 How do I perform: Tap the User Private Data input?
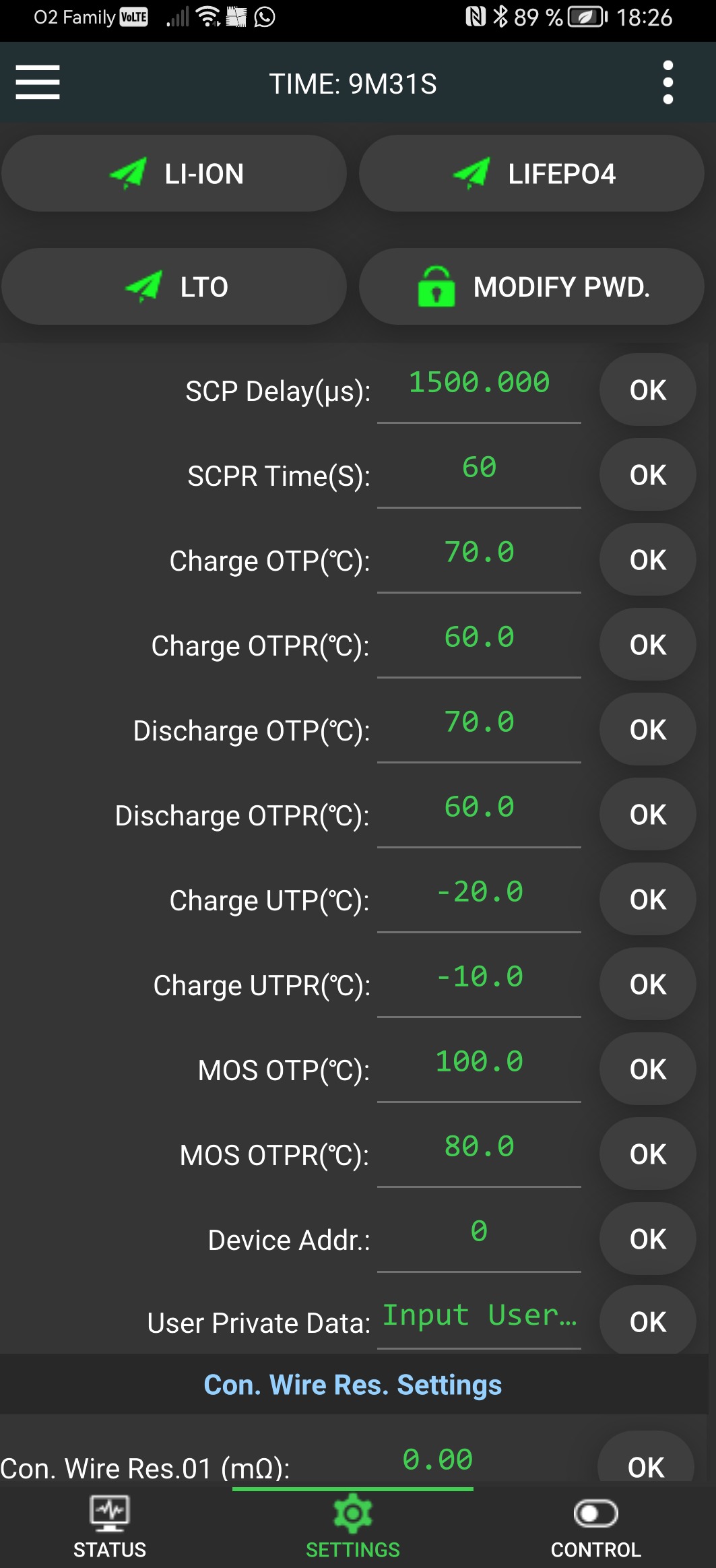479,1316
